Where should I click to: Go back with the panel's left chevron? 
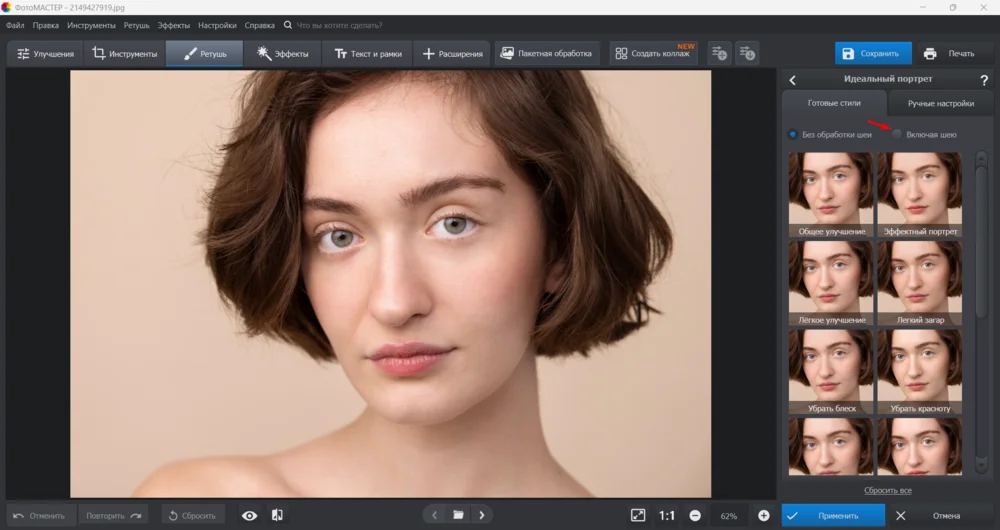tap(793, 80)
